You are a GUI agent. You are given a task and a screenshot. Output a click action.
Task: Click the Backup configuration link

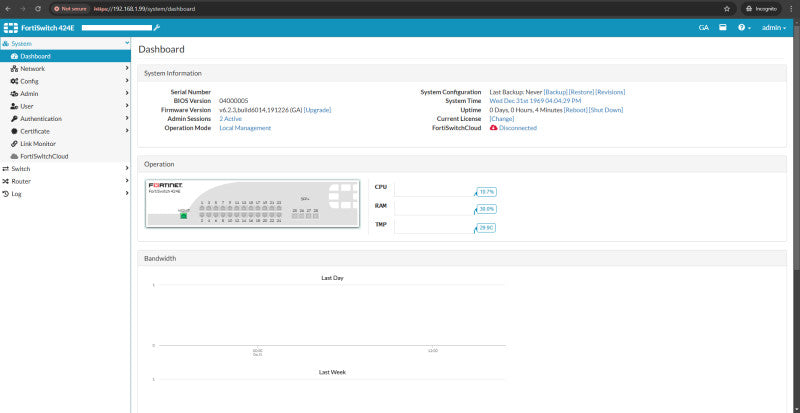tap(556, 92)
